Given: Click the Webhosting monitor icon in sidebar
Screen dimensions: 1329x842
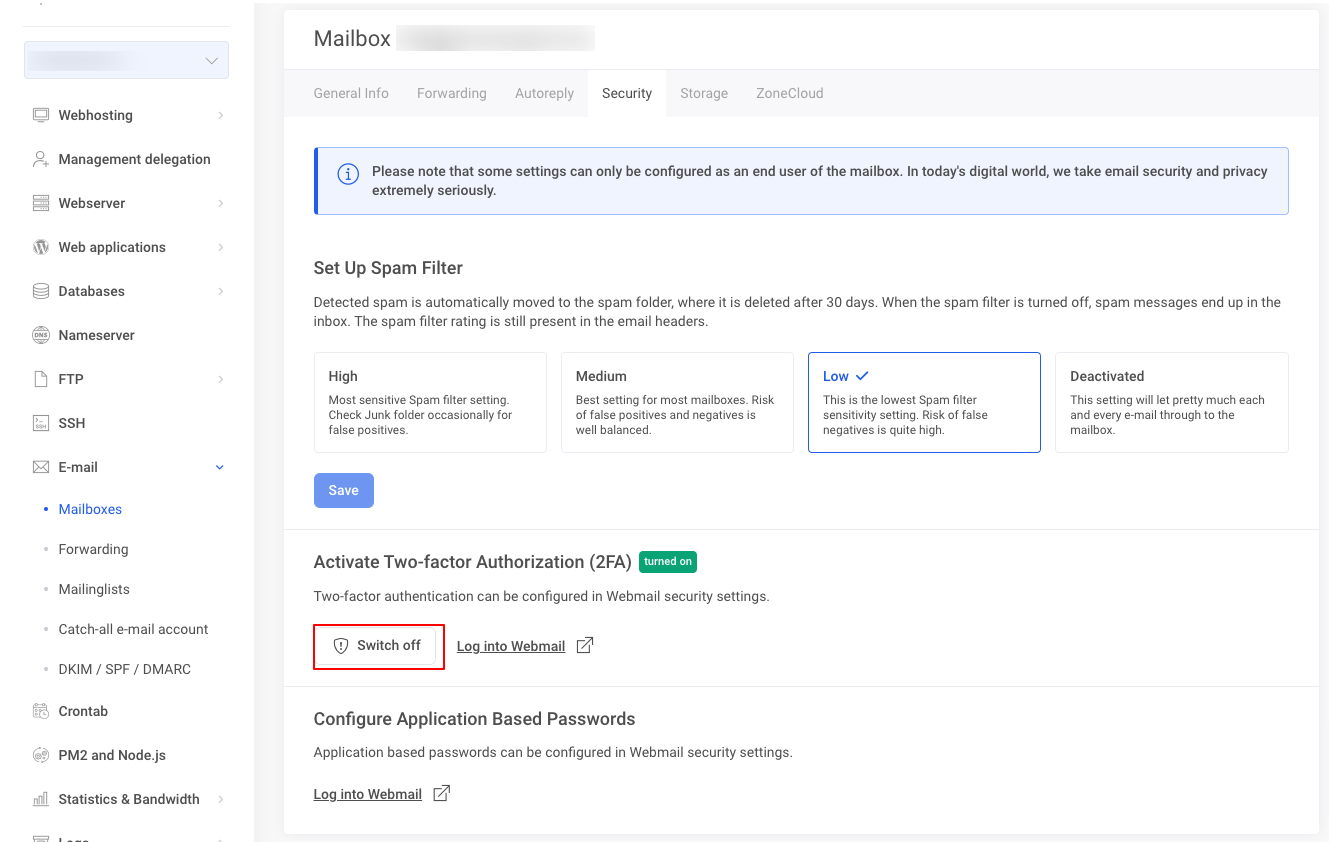Looking at the screenshot, I should pyautogui.click(x=41, y=115).
